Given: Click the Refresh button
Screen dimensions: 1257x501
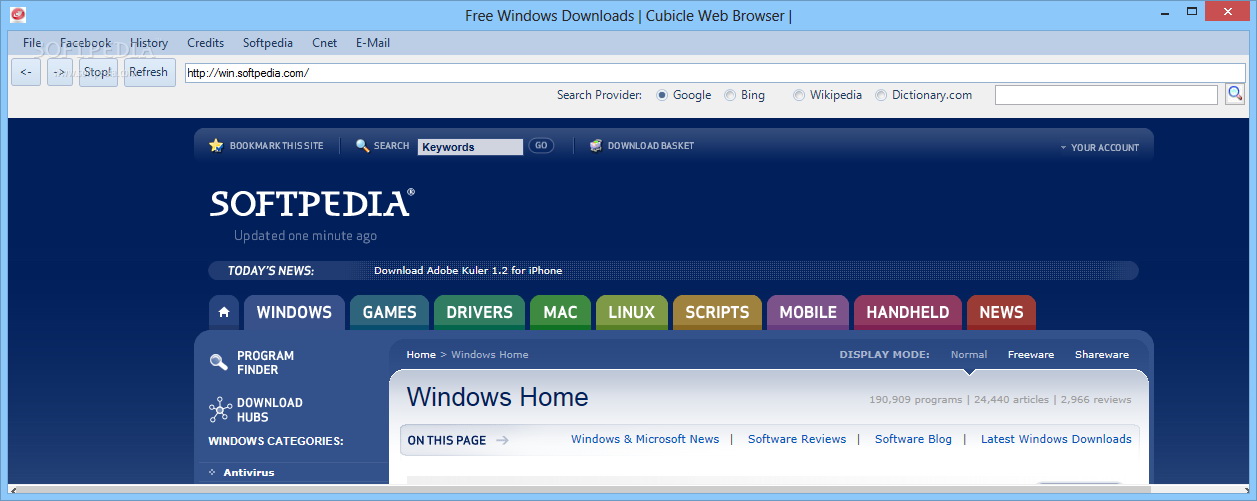Looking at the screenshot, I should [x=149, y=72].
